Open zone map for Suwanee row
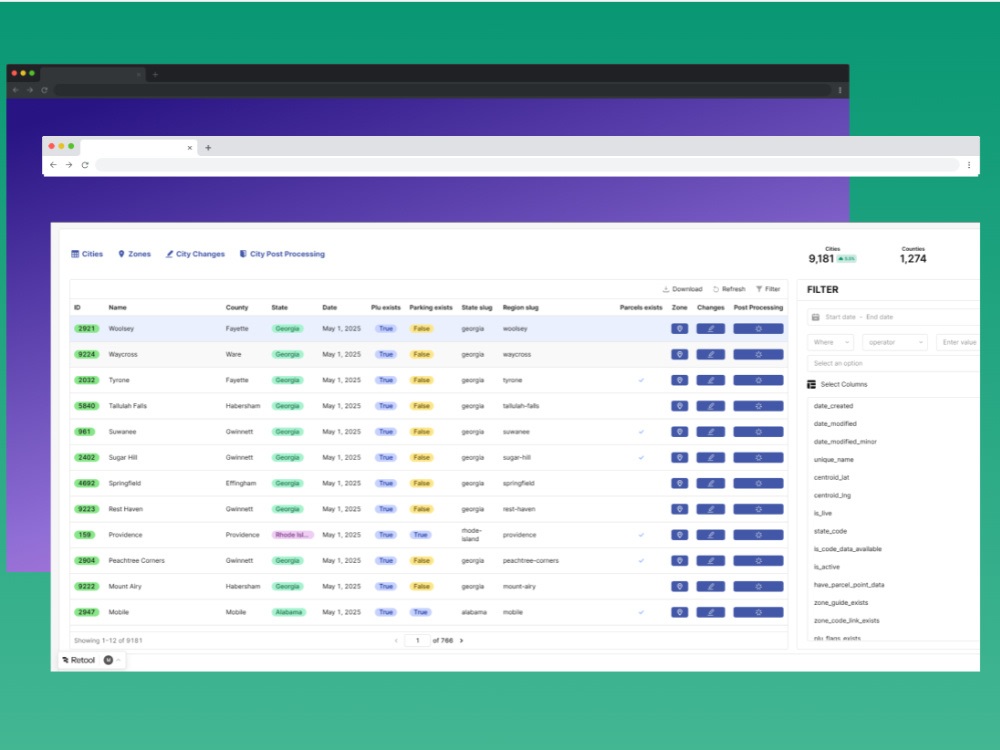The width and height of the screenshot is (1000, 750). click(679, 432)
